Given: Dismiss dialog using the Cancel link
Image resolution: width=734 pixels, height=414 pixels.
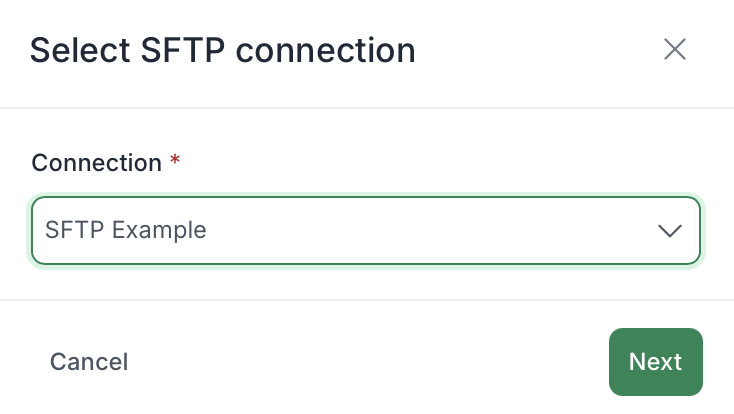Looking at the screenshot, I should 89,362.
